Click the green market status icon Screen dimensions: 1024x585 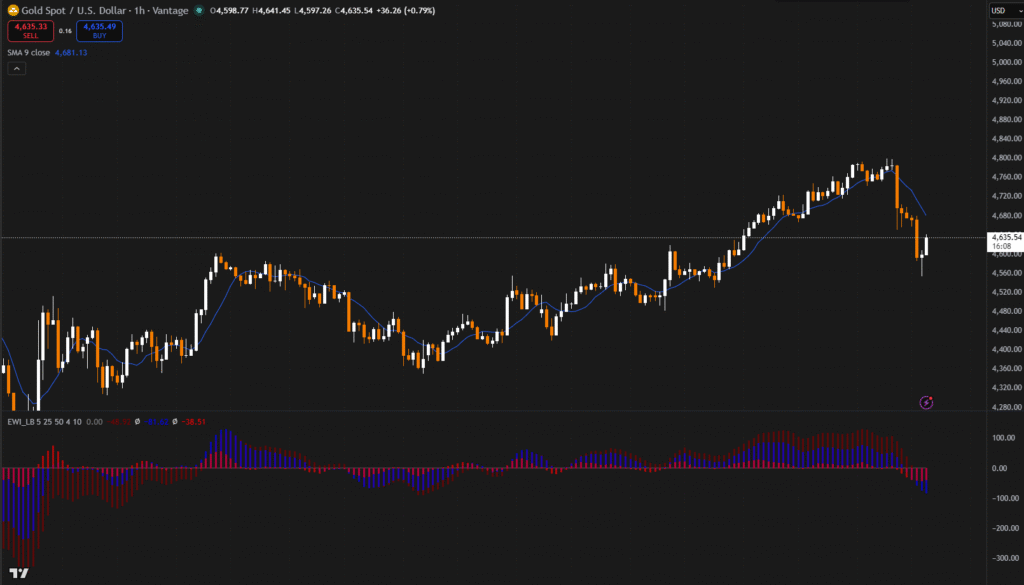coord(199,10)
